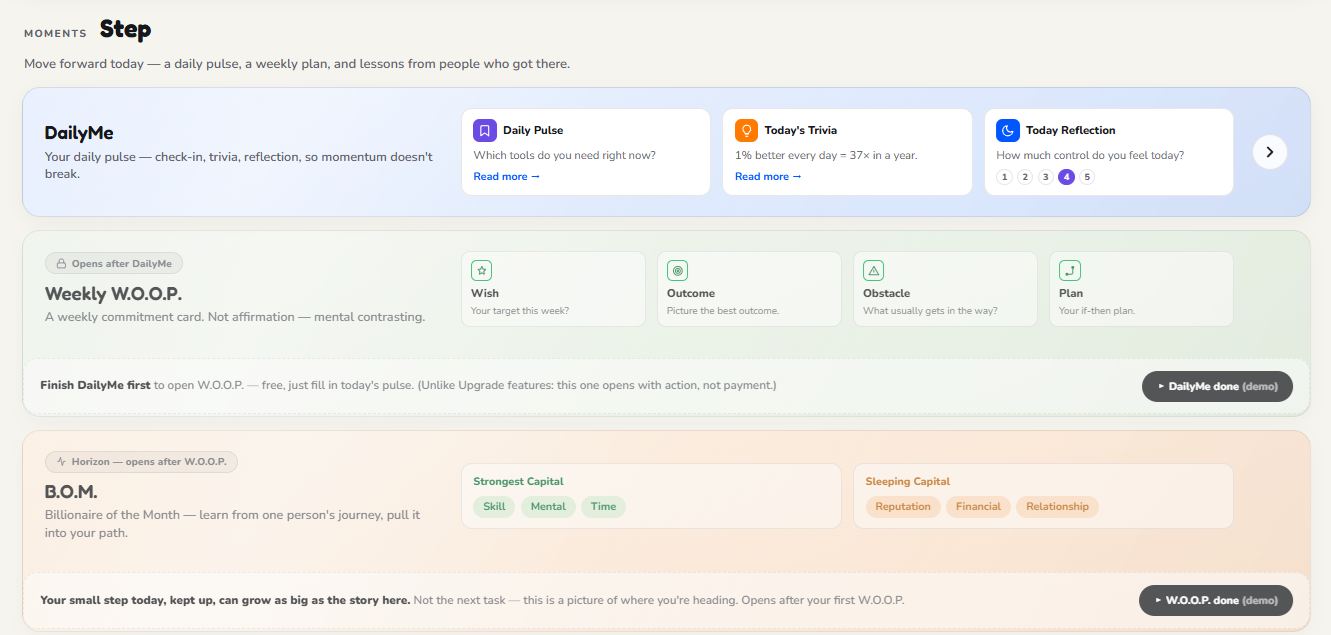The width and height of the screenshot is (1331, 635).
Task: Select the Mental capital chip
Action: [x=548, y=507]
